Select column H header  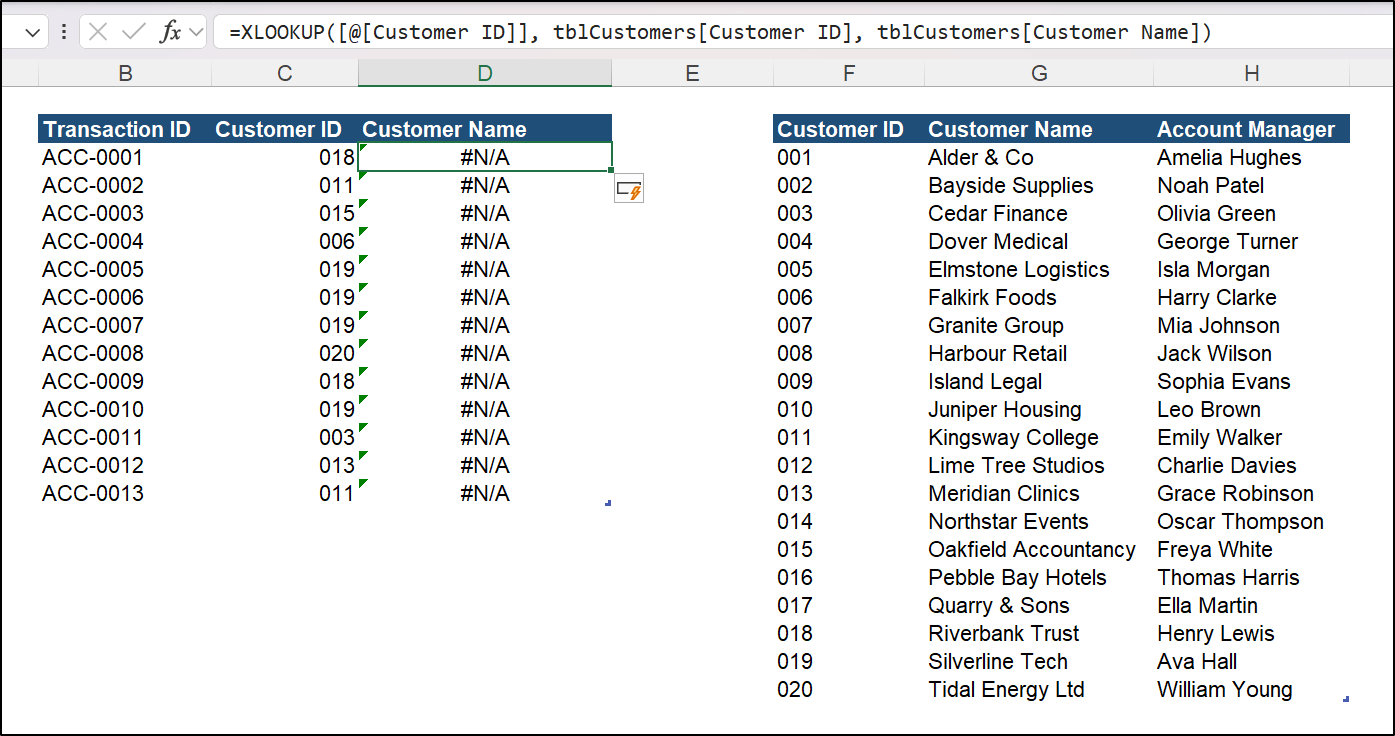pos(1252,73)
